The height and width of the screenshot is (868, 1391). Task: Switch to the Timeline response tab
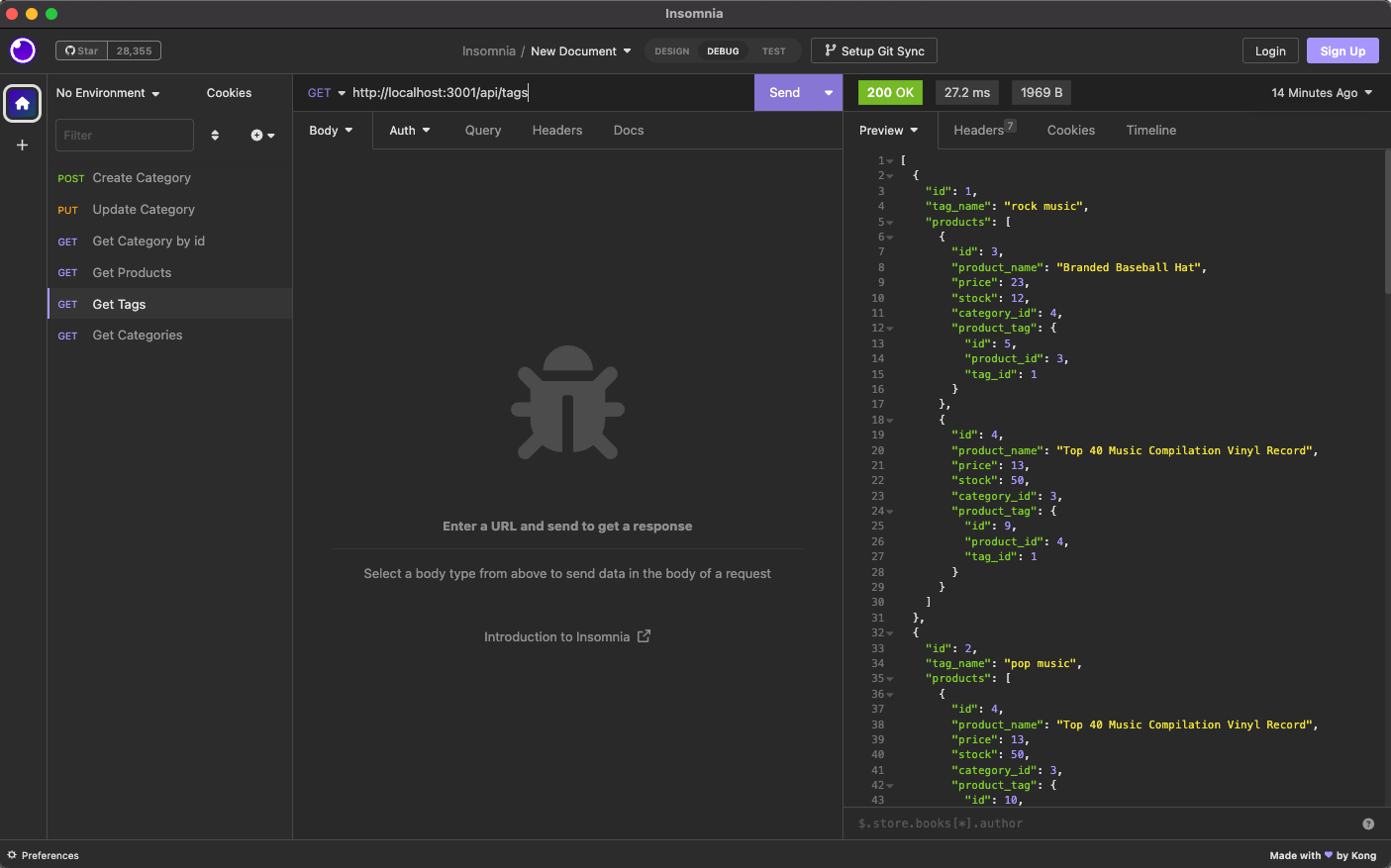click(x=1150, y=130)
